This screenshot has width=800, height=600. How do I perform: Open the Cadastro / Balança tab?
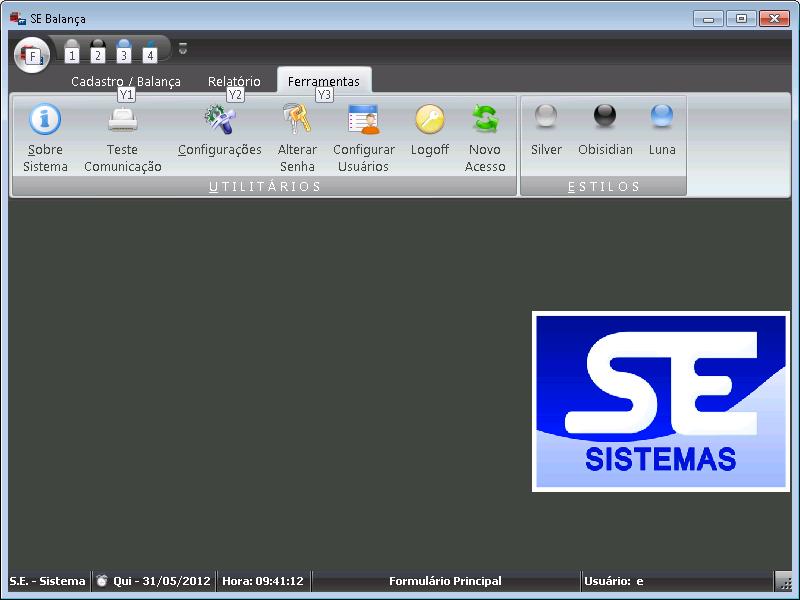(x=126, y=82)
